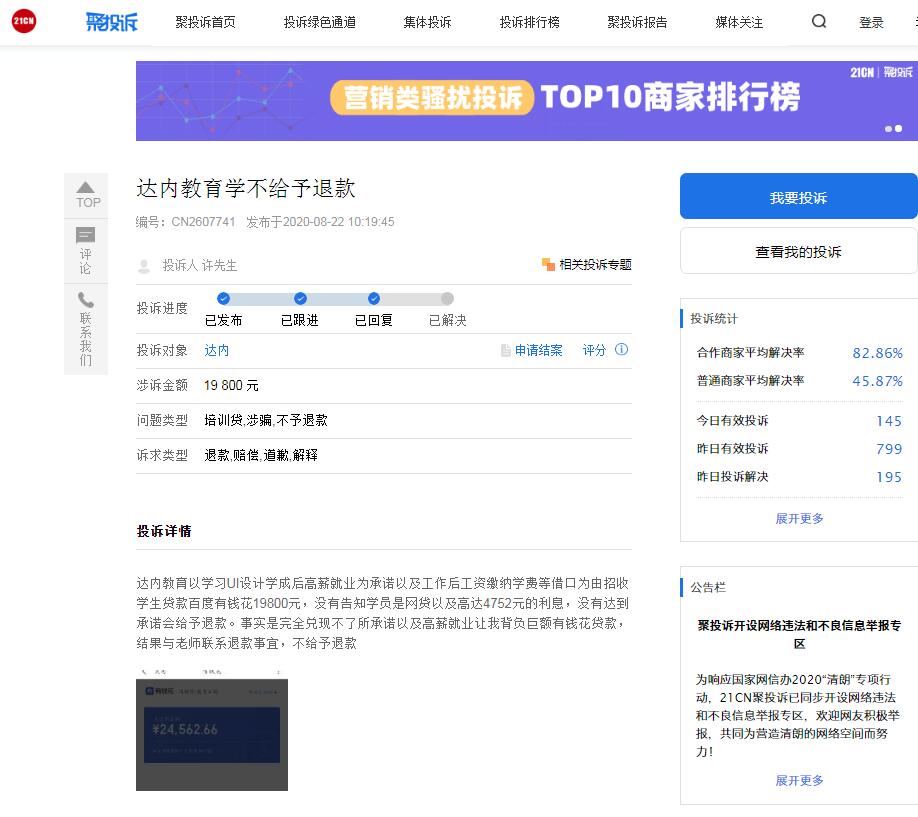
Task: Expand 展开更多 under 投诉统计
Action: [799, 518]
